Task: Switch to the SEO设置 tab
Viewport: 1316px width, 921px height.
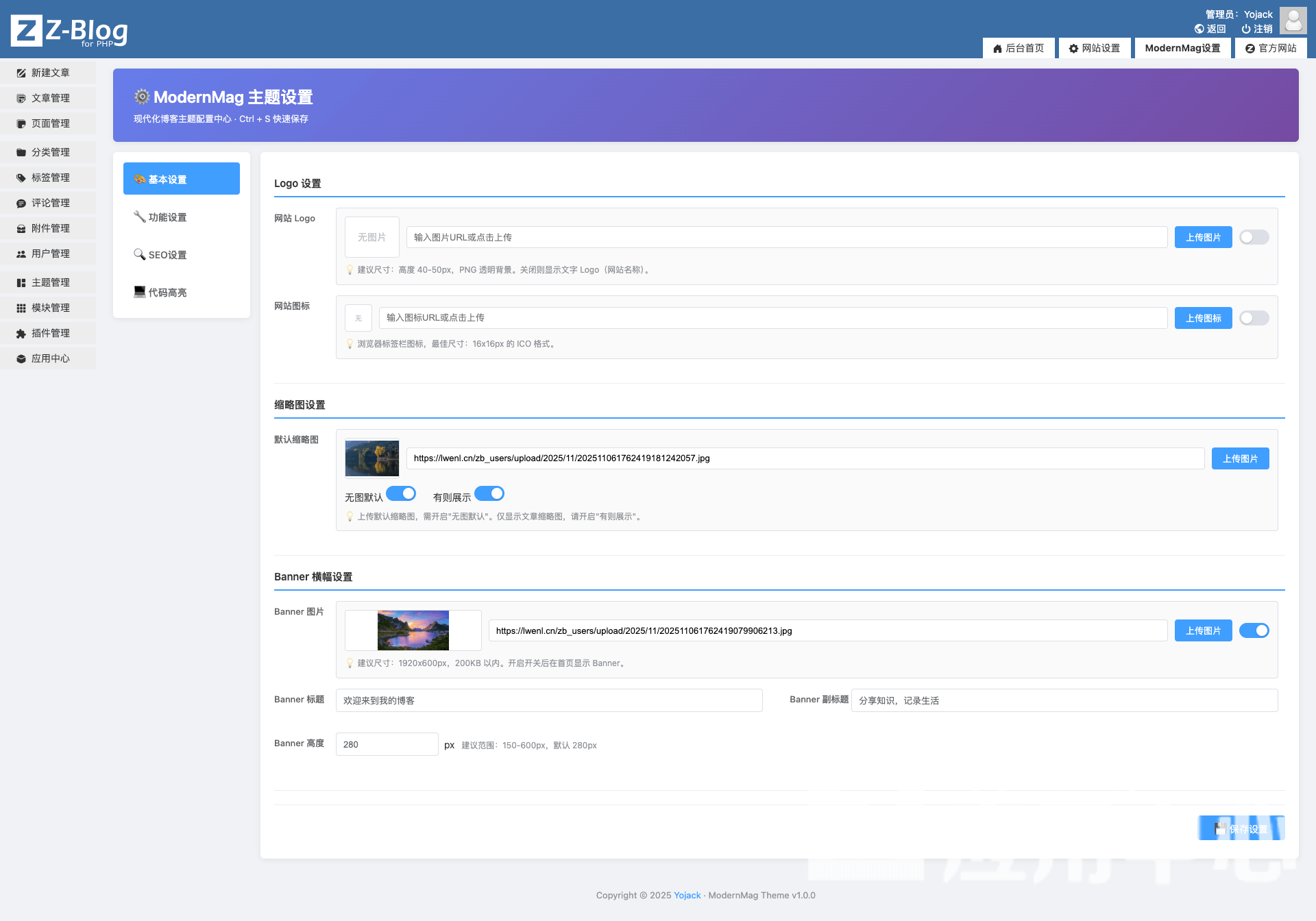Action: point(167,255)
